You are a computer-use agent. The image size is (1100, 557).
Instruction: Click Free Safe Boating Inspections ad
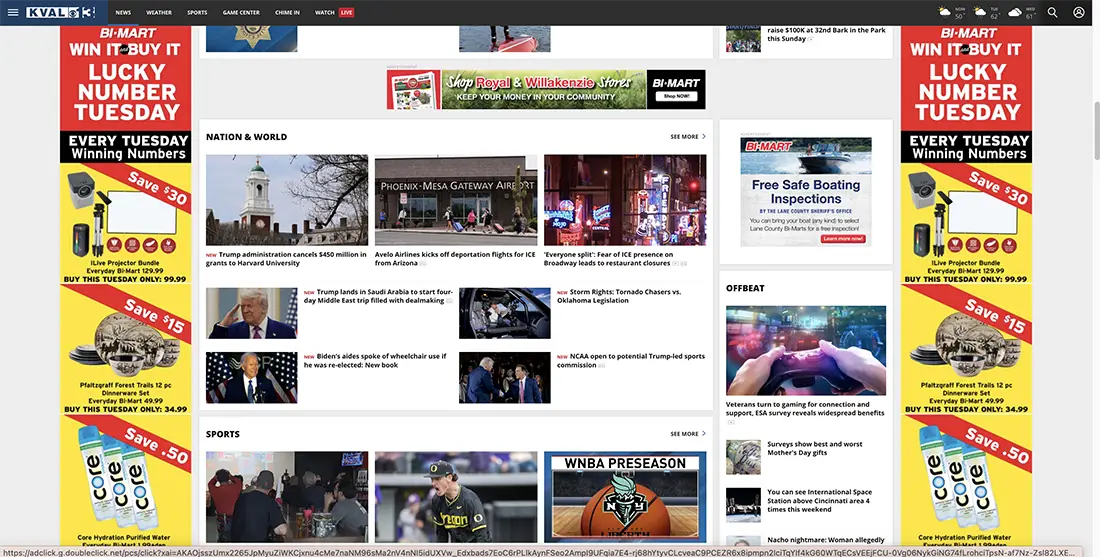coord(805,192)
